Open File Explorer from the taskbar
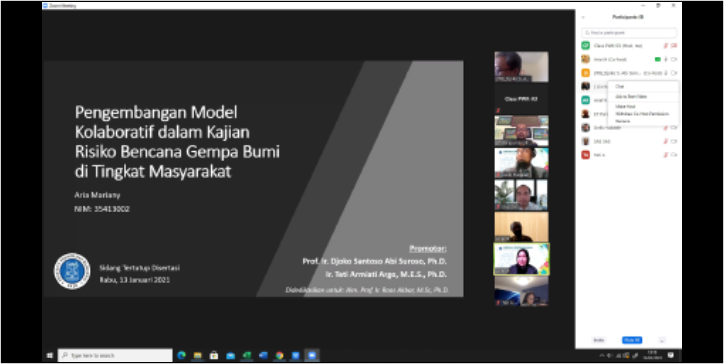The image size is (724, 364). click(x=198, y=355)
